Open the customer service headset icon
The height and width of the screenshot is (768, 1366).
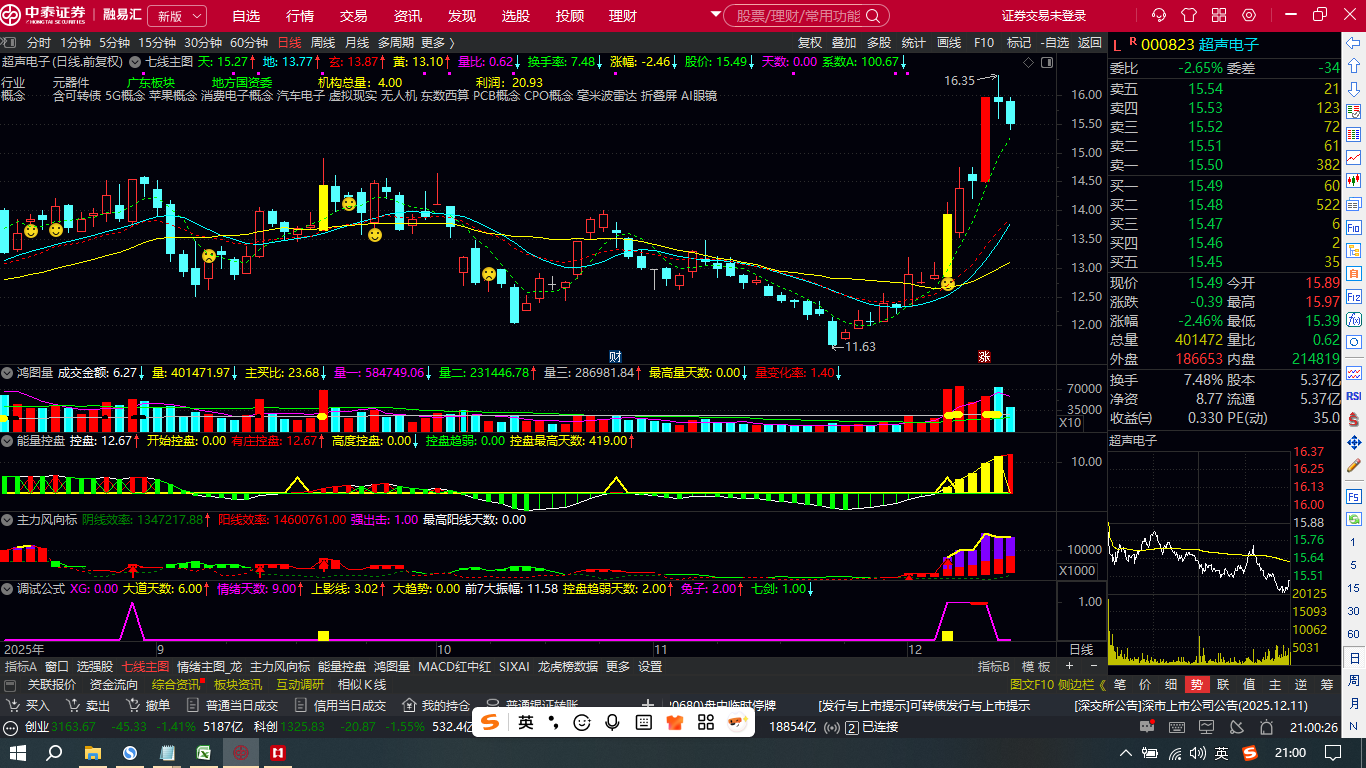click(1159, 15)
